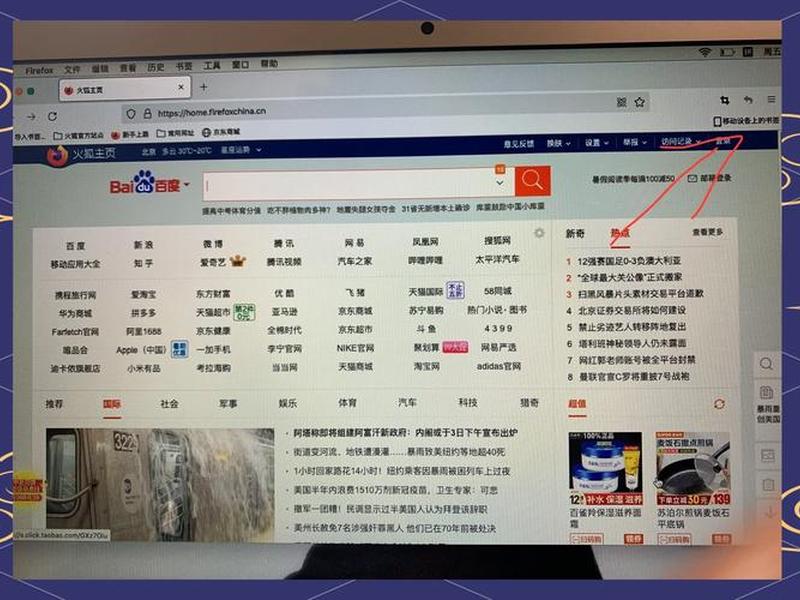
Task: Open hot item 12强赛国足0-3负澳大利亚
Action: (x=629, y=261)
